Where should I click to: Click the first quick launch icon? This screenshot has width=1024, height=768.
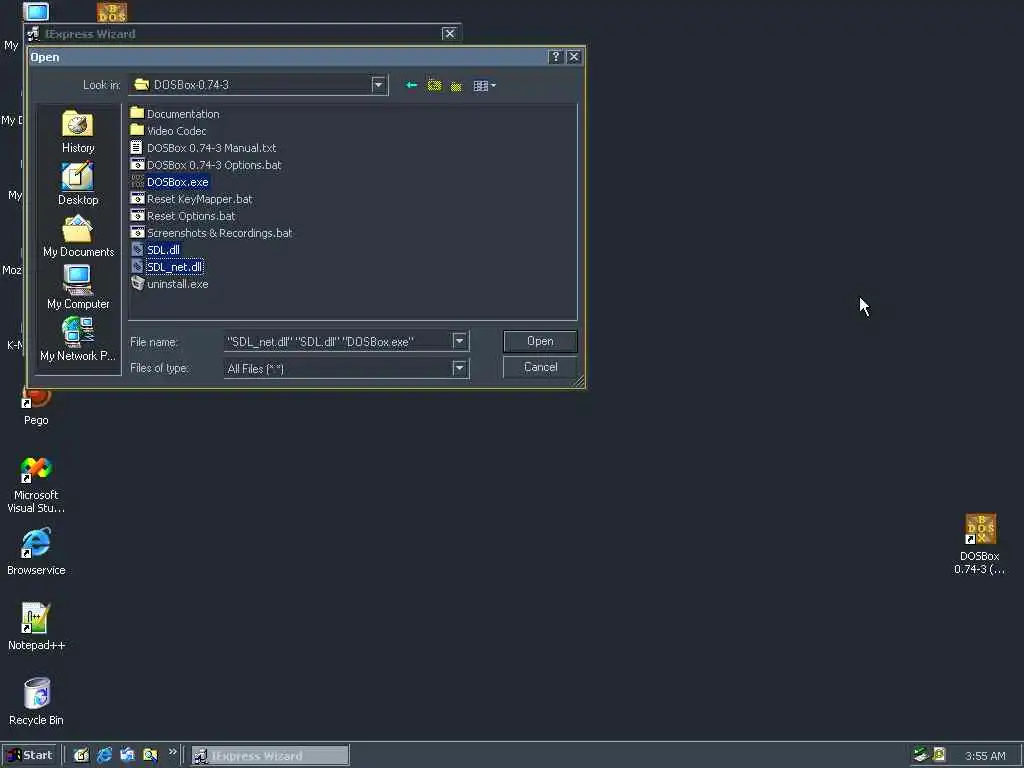[81, 755]
